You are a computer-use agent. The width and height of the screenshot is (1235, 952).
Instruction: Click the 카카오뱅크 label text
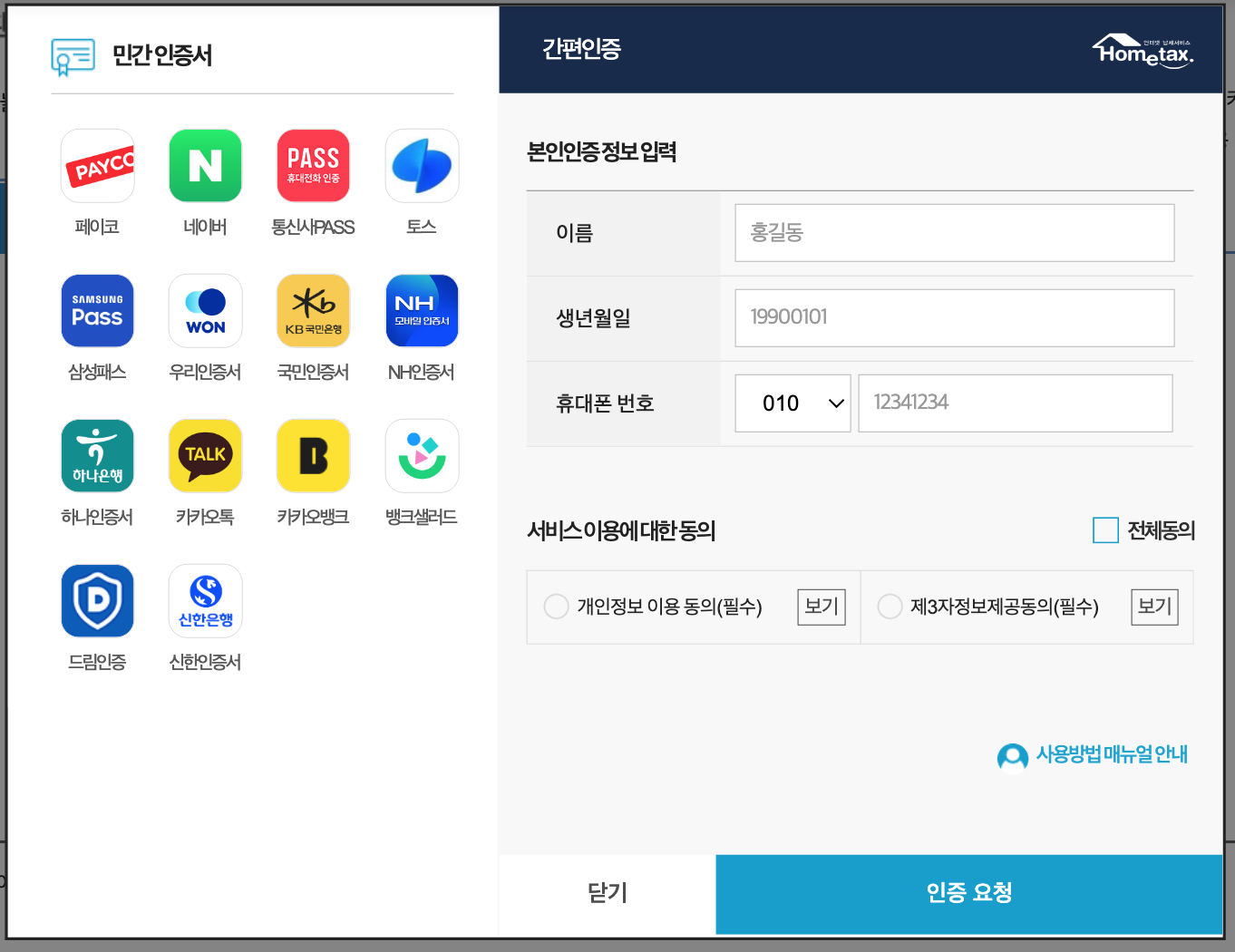[x=313, y=518]
